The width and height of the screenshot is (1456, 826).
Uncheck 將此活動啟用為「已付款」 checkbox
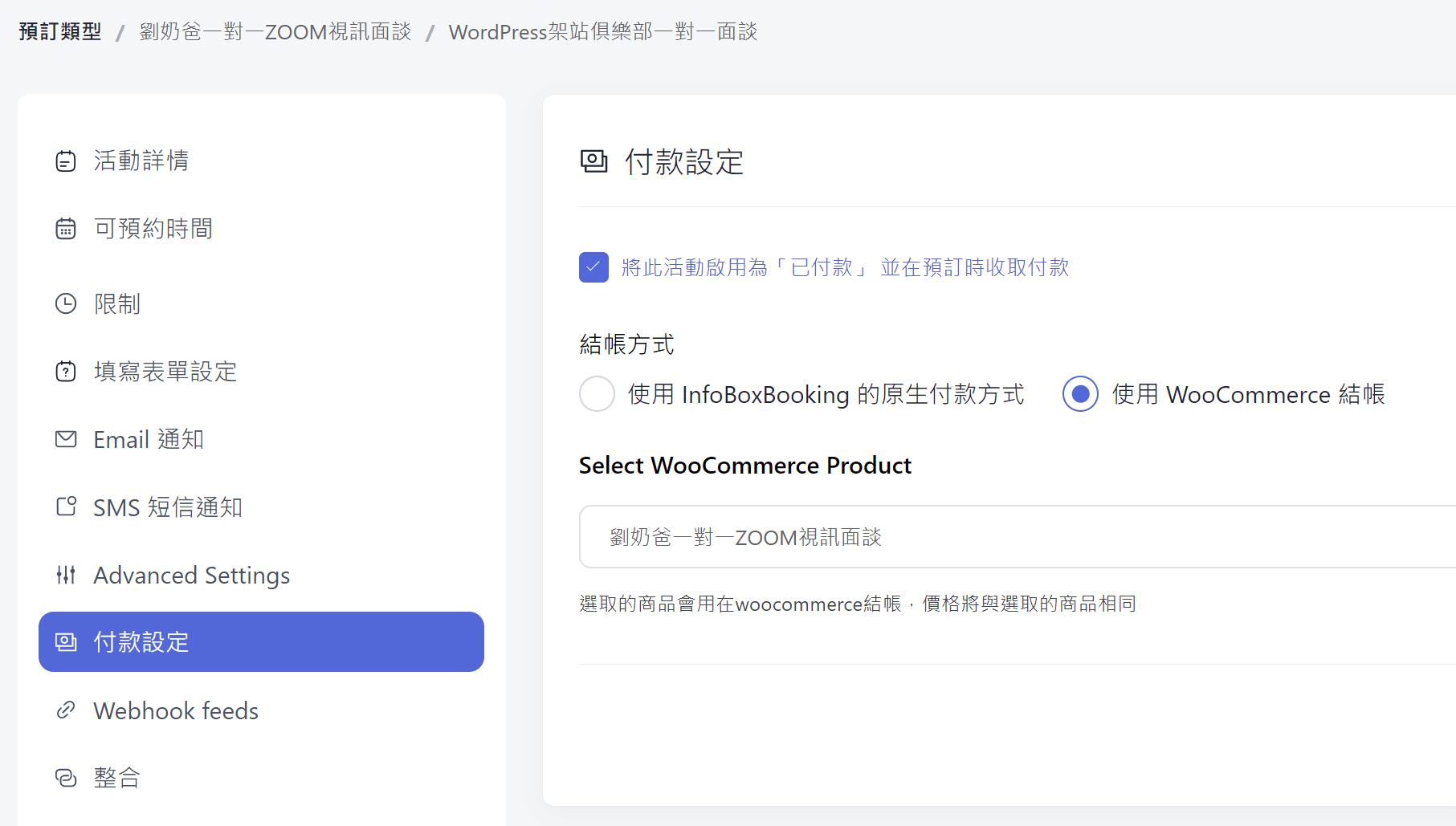coord(594,267)
